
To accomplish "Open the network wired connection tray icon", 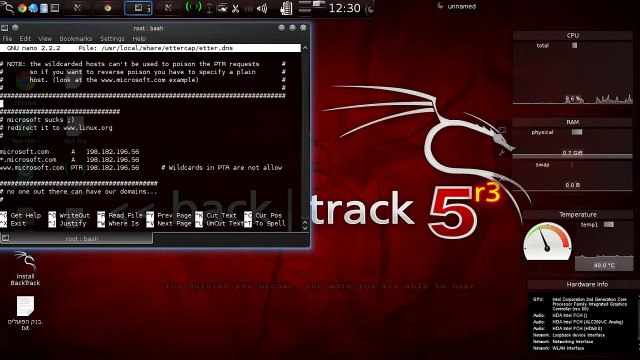I will [222, 8].
